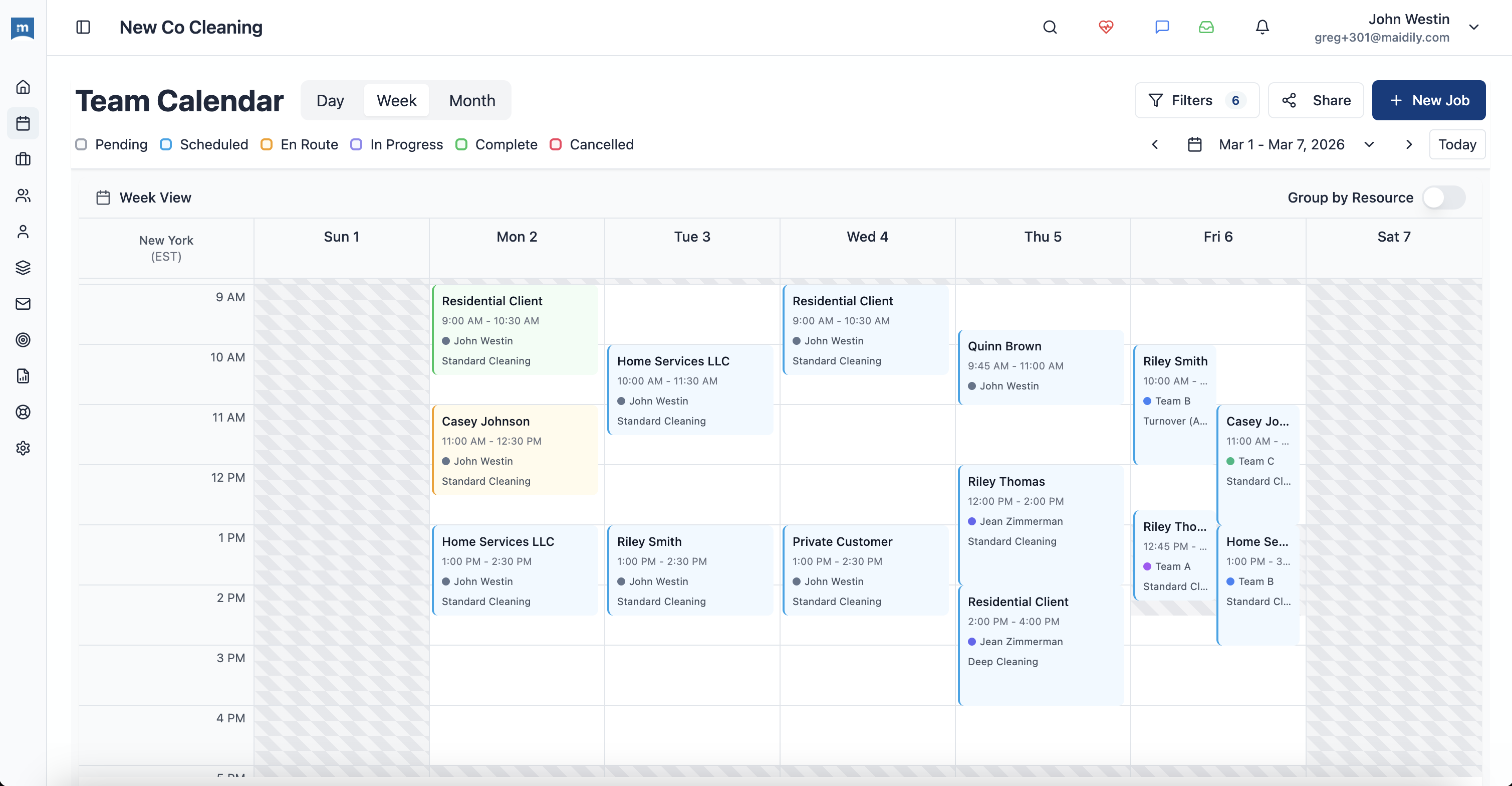Toggle Group by Resource switch
This screenshot has width=1512, height=786.
coord(1444,198)
